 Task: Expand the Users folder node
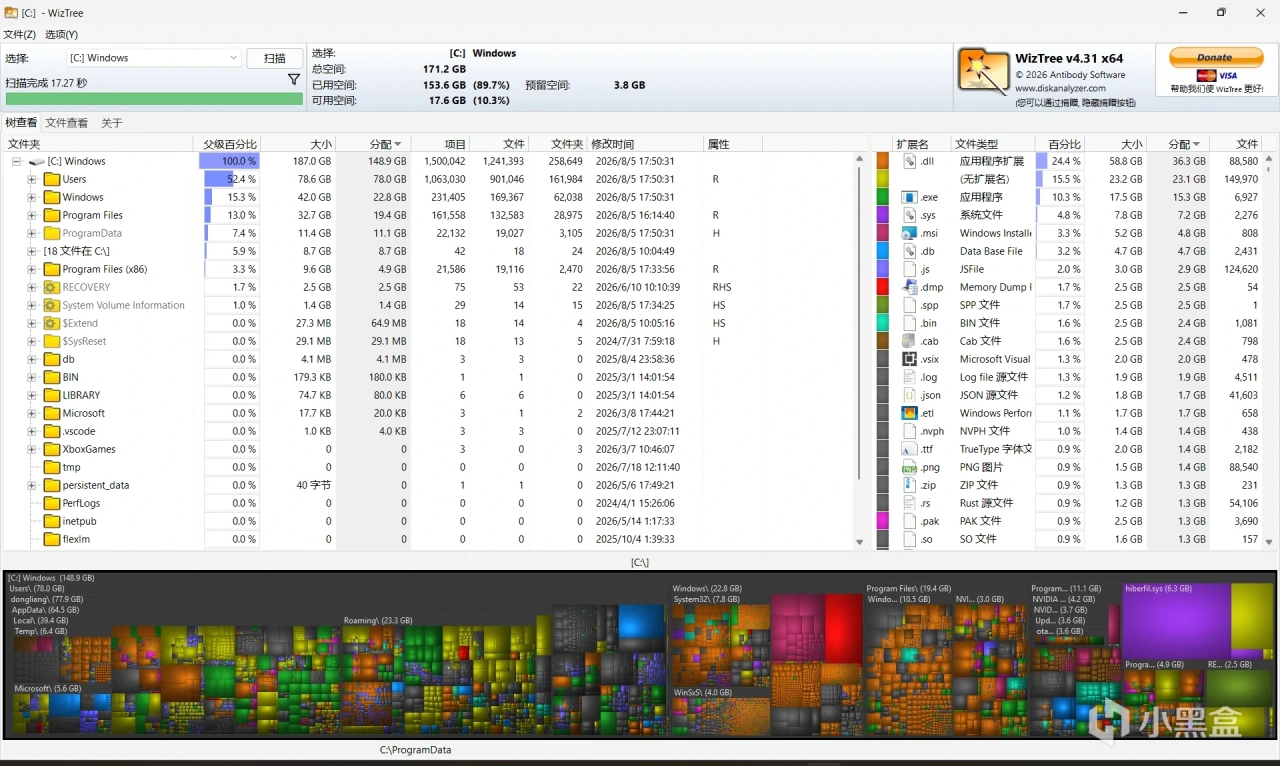(32, 179)
